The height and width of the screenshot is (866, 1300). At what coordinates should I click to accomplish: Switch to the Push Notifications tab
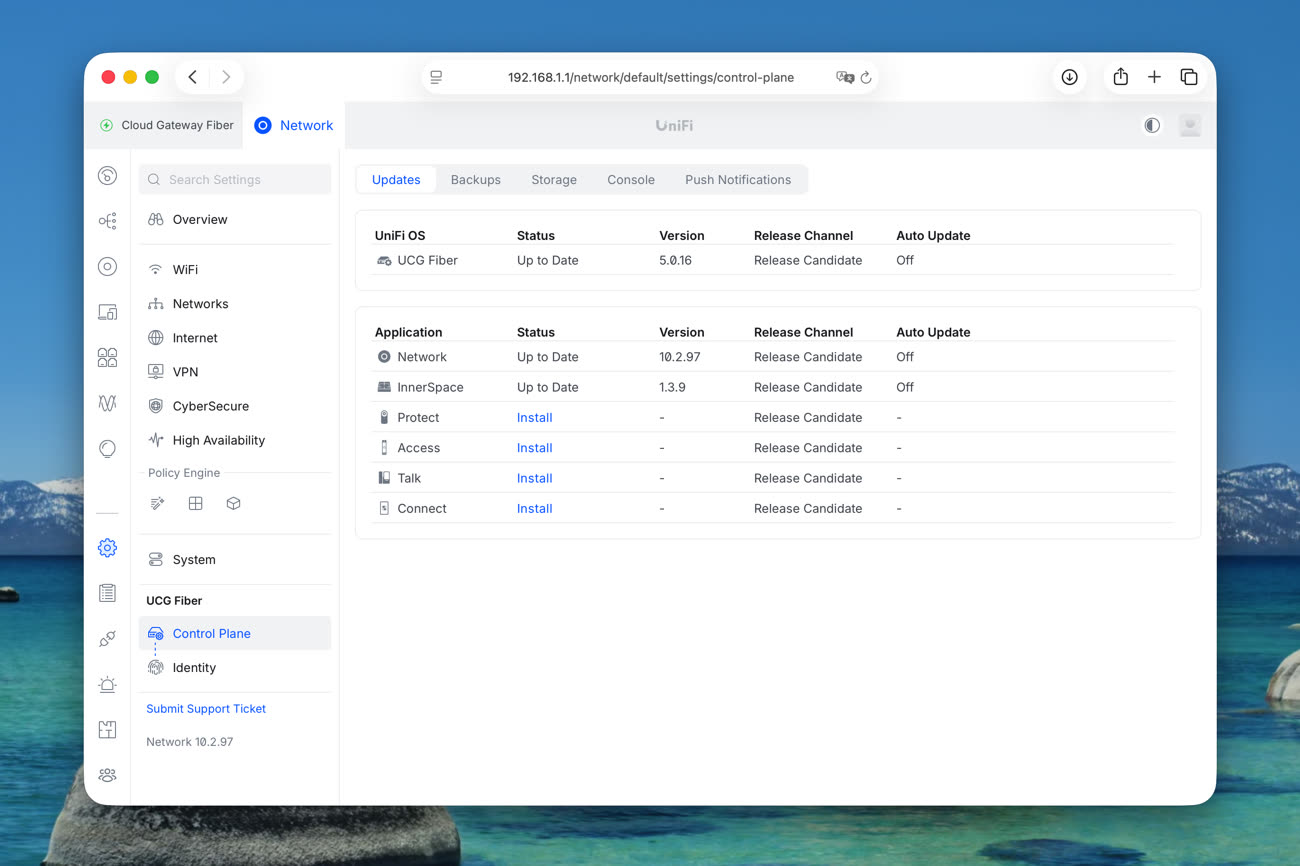[738, 180]
